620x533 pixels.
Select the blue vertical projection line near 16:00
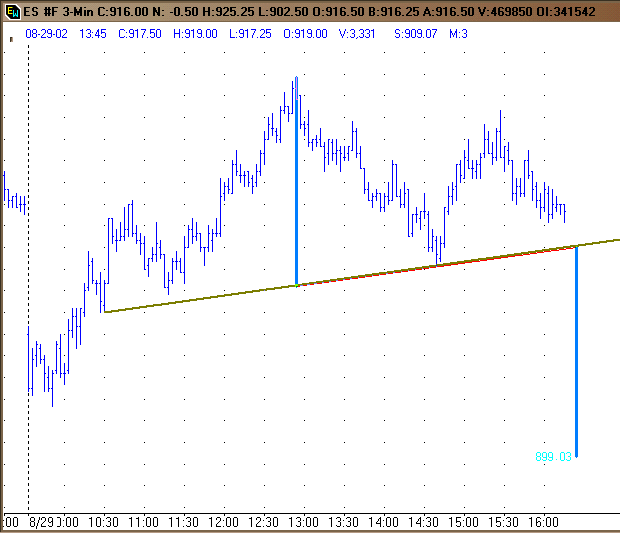pos(577,350)
